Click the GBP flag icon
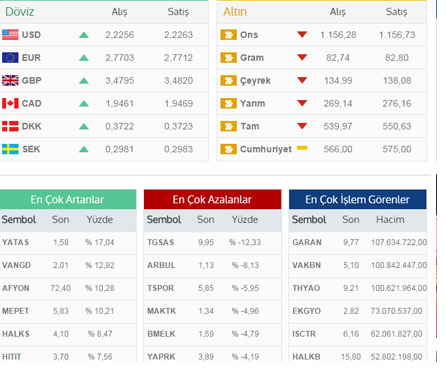 click(x=10, y=80)
